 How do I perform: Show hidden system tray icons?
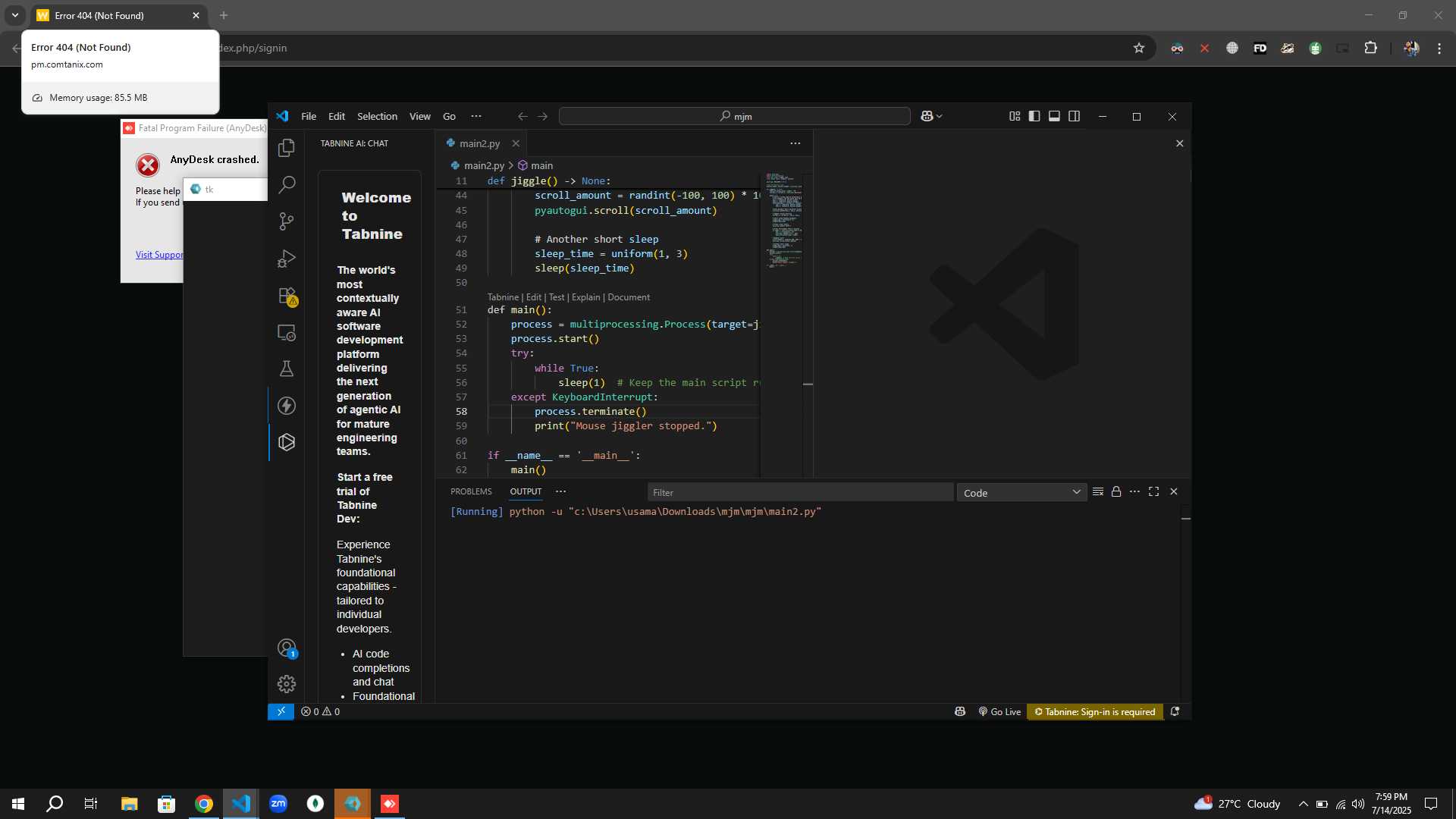(x=1303, y=804)
